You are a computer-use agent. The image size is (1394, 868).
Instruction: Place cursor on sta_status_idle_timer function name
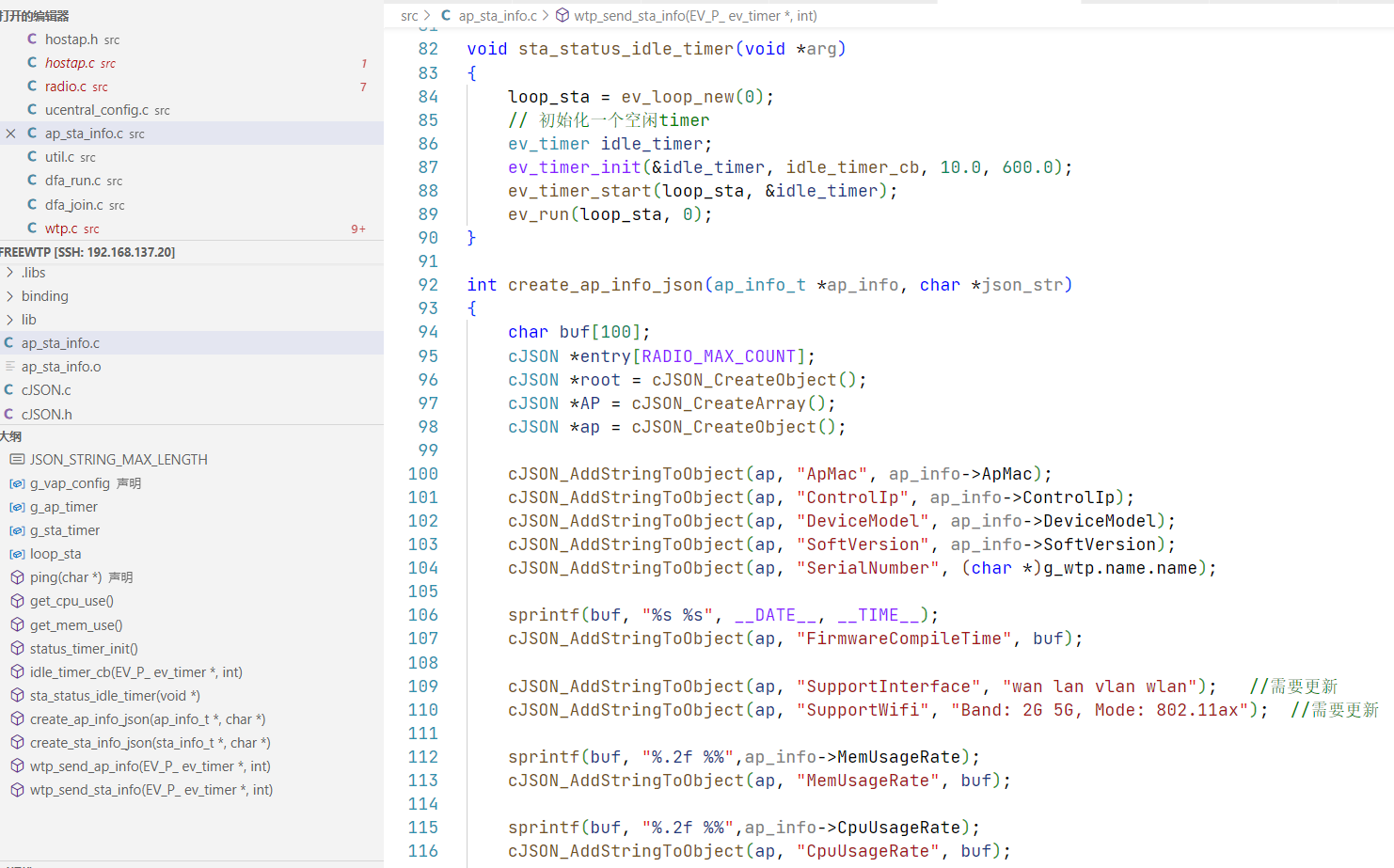626,49
